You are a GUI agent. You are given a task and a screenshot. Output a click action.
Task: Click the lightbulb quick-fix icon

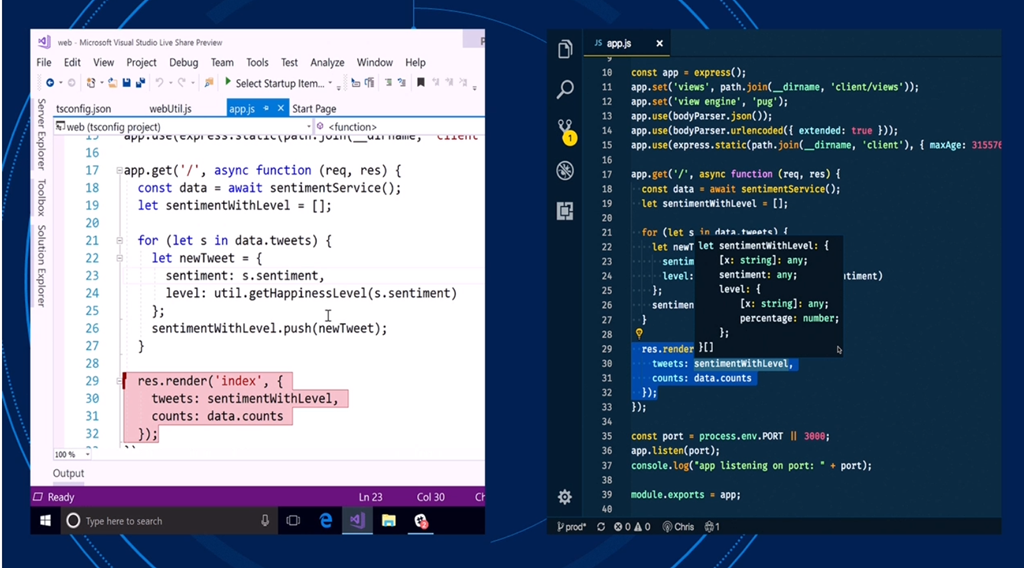[638, 334]
